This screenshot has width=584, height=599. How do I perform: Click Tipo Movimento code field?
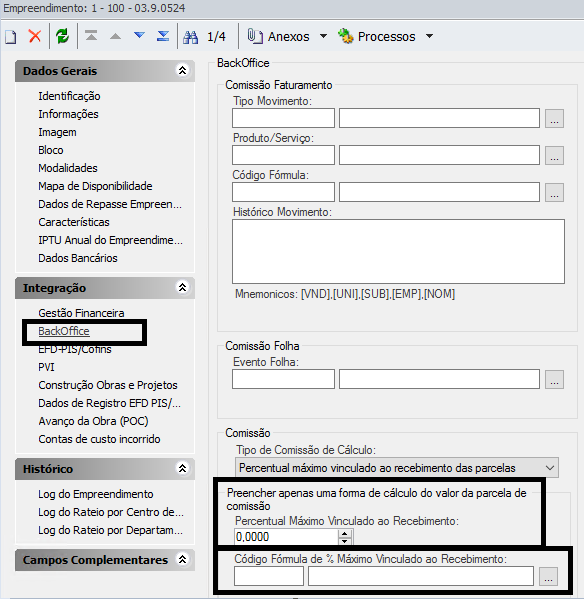pyautogui.click(x=283, y=118)
